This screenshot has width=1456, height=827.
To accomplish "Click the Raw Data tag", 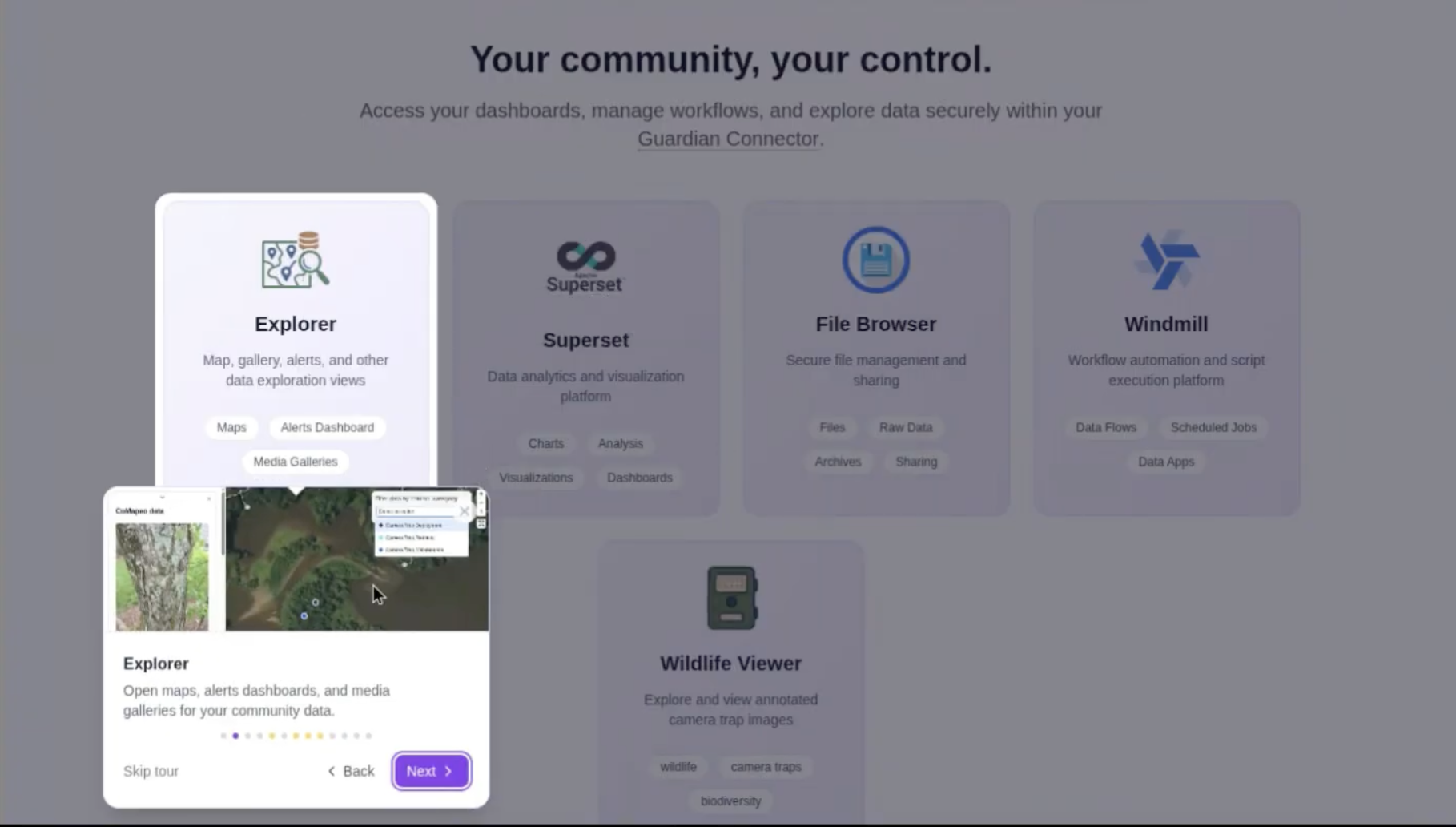I will [x=906, y=427].
